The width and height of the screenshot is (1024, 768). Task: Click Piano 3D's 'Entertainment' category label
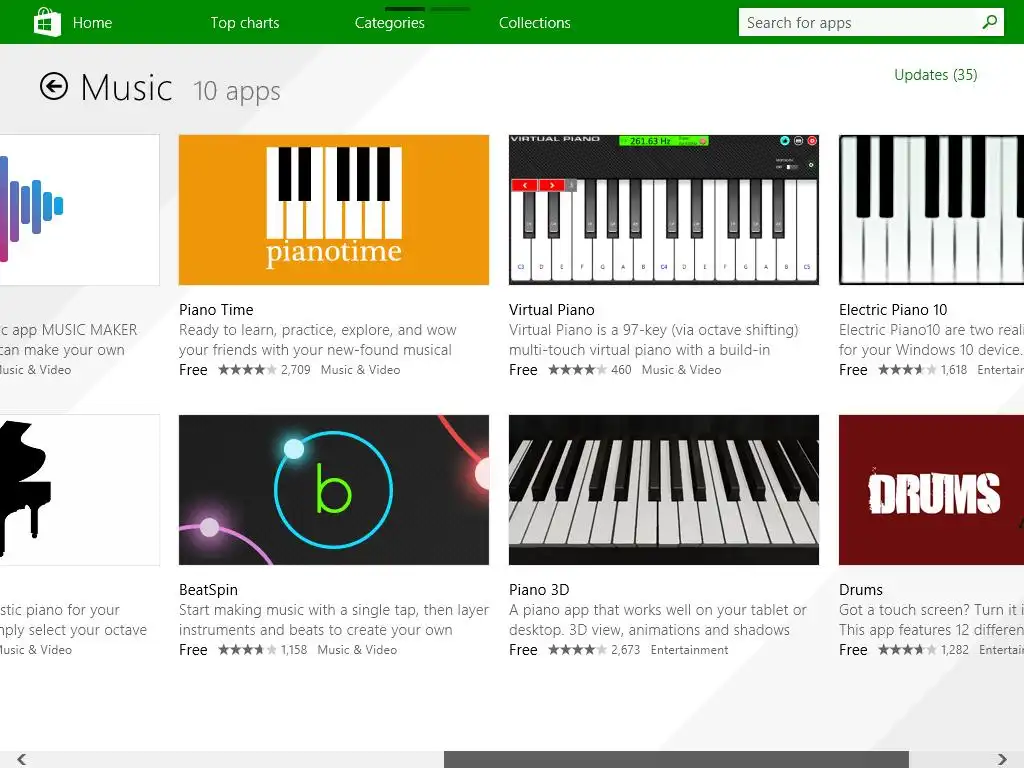coord(689,650)
